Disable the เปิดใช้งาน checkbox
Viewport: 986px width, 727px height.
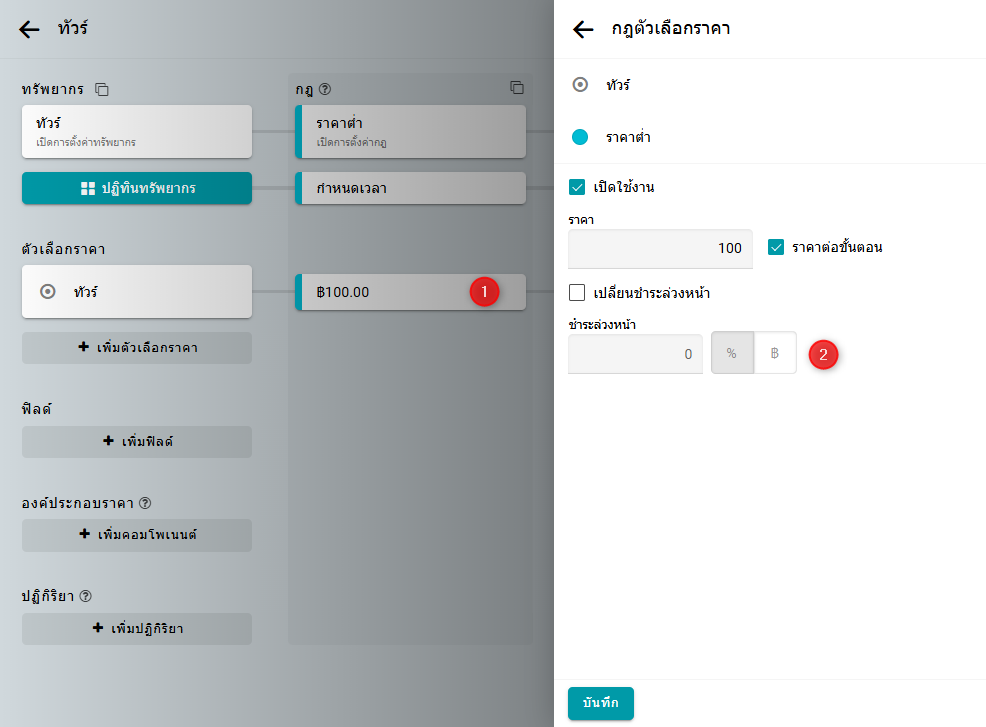577,187
